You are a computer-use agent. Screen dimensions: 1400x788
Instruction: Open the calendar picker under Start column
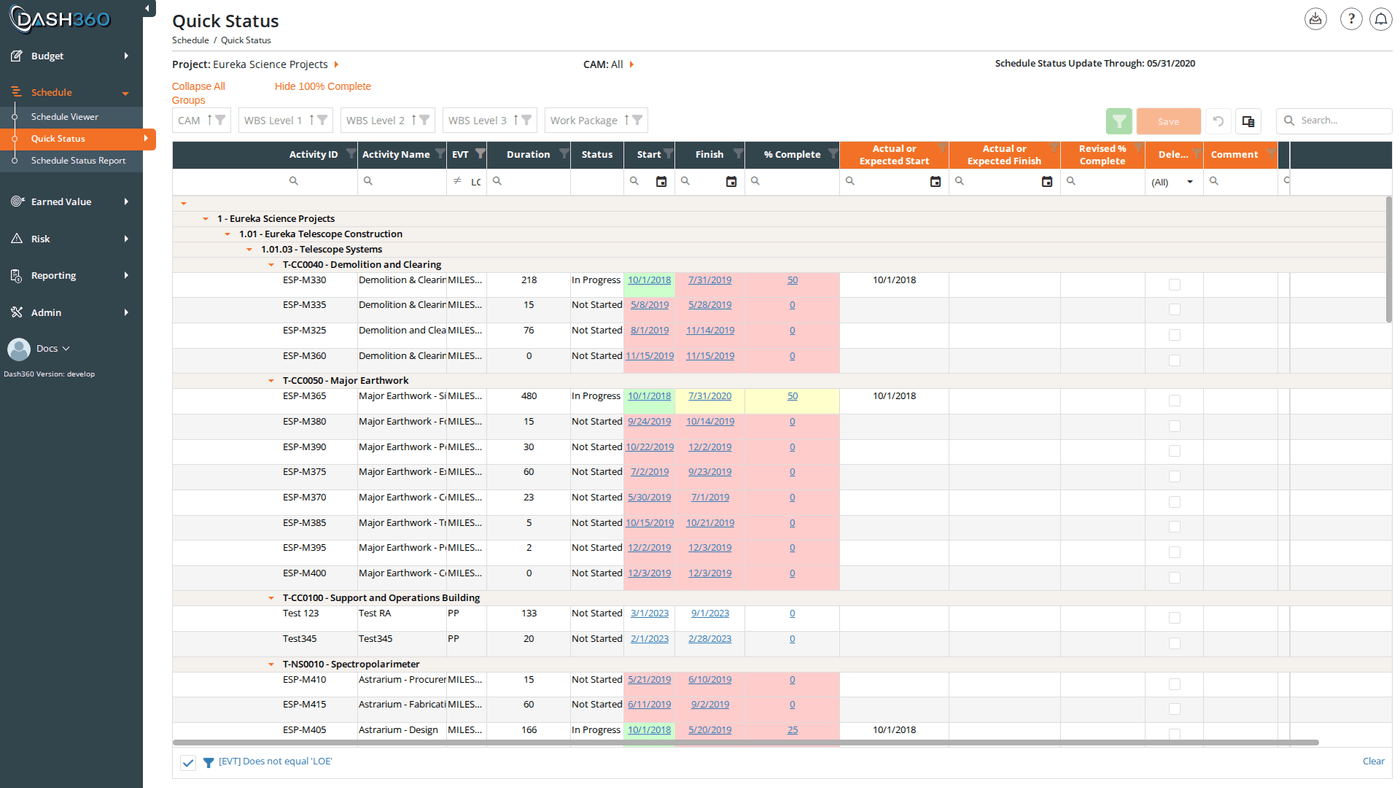[x=661, y=182]
